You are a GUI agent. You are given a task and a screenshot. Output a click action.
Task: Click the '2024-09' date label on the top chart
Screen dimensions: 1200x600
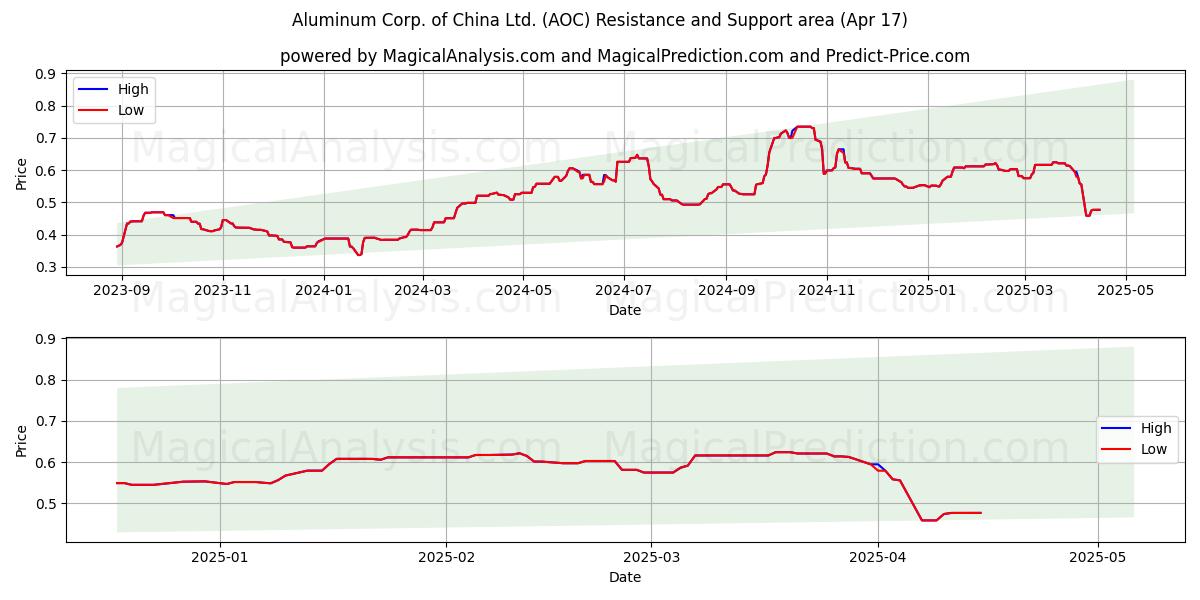tap(726, 293)
